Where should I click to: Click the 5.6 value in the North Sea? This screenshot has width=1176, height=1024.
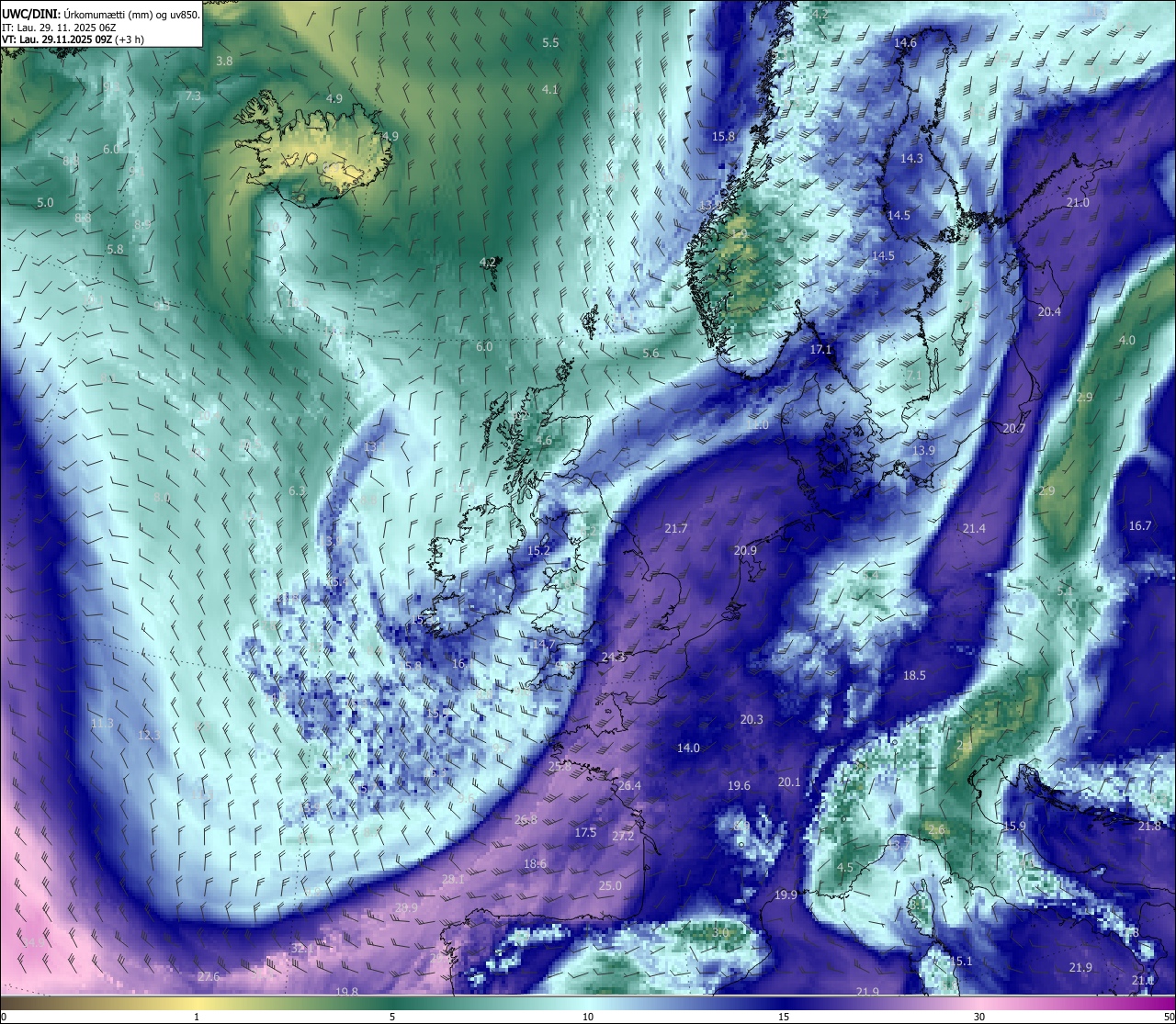(x=650, y=354)
